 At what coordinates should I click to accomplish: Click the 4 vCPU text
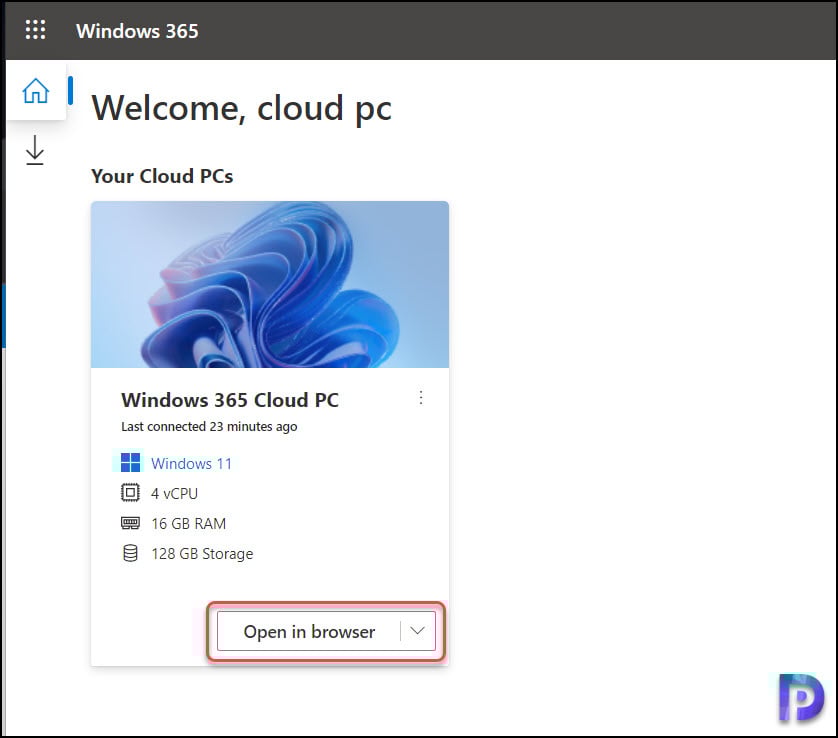tap(174, 493)
